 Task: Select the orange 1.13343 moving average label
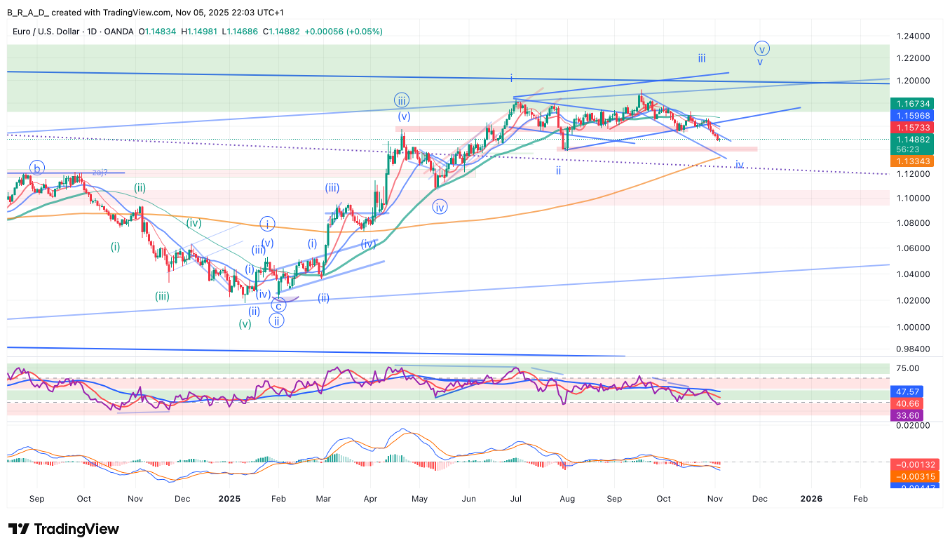(x=913, y=161)
